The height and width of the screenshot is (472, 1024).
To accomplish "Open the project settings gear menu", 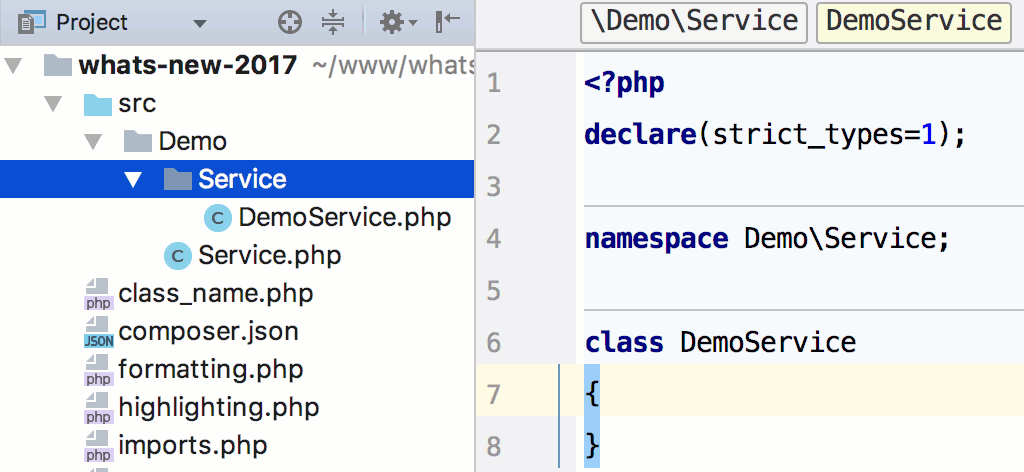I will (x=398, y=23).
